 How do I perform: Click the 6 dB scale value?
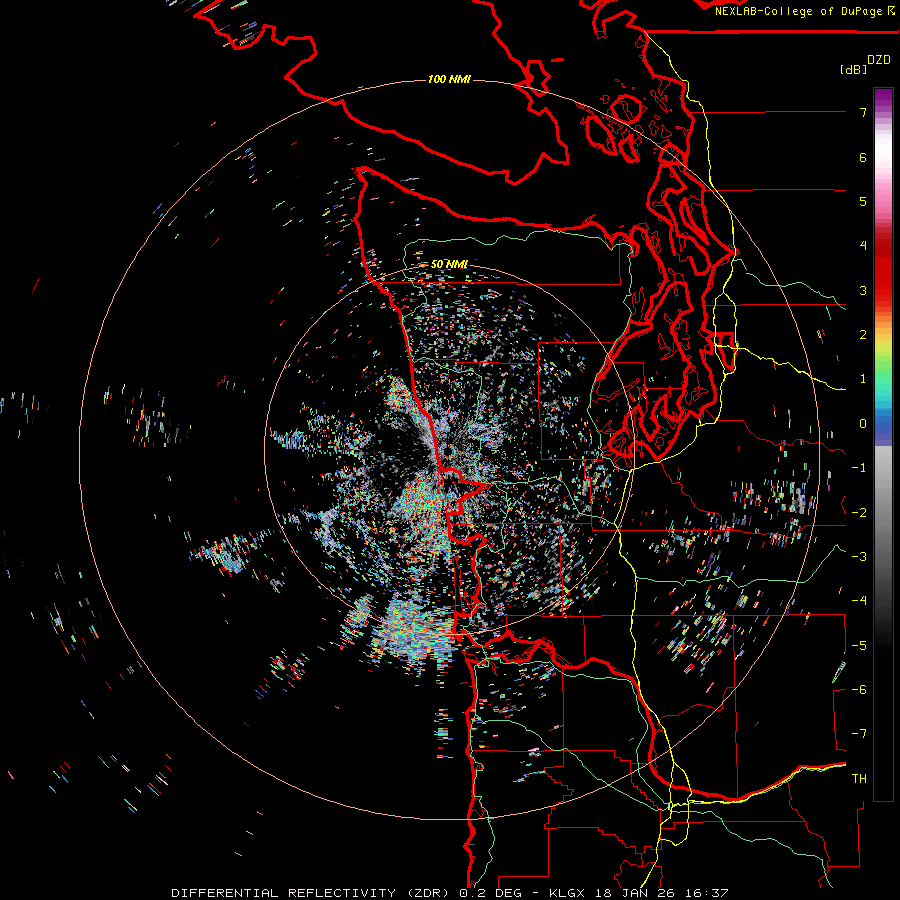click(863, 157)
